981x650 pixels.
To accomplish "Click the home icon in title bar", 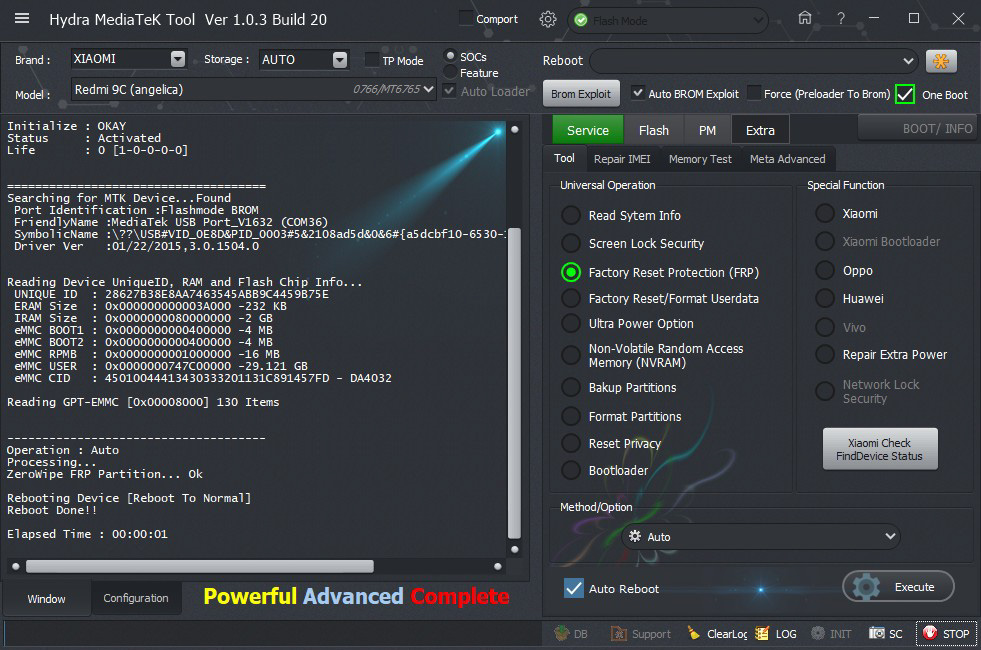I will (x=805, y=18).
